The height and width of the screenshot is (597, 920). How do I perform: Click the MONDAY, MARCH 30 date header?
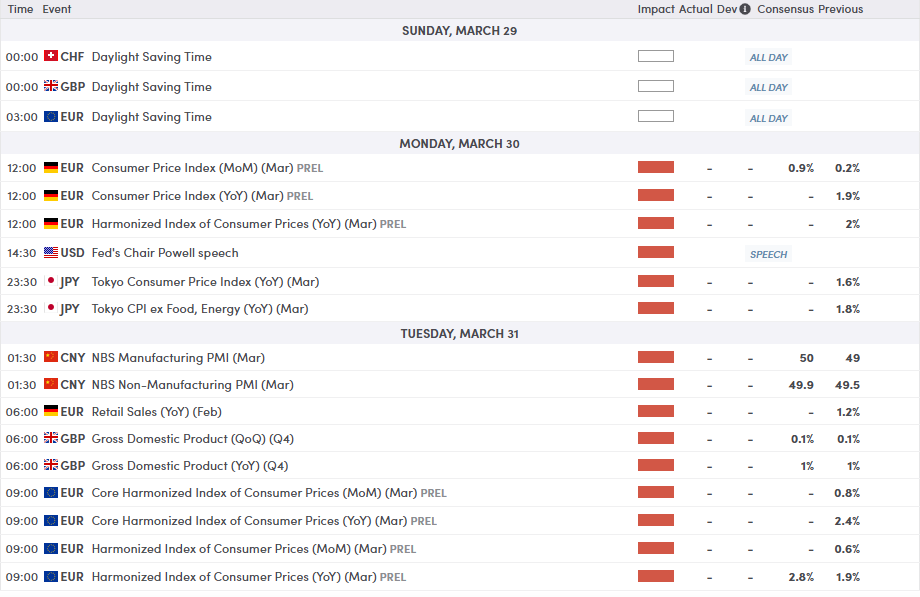(x=459, y=144)
